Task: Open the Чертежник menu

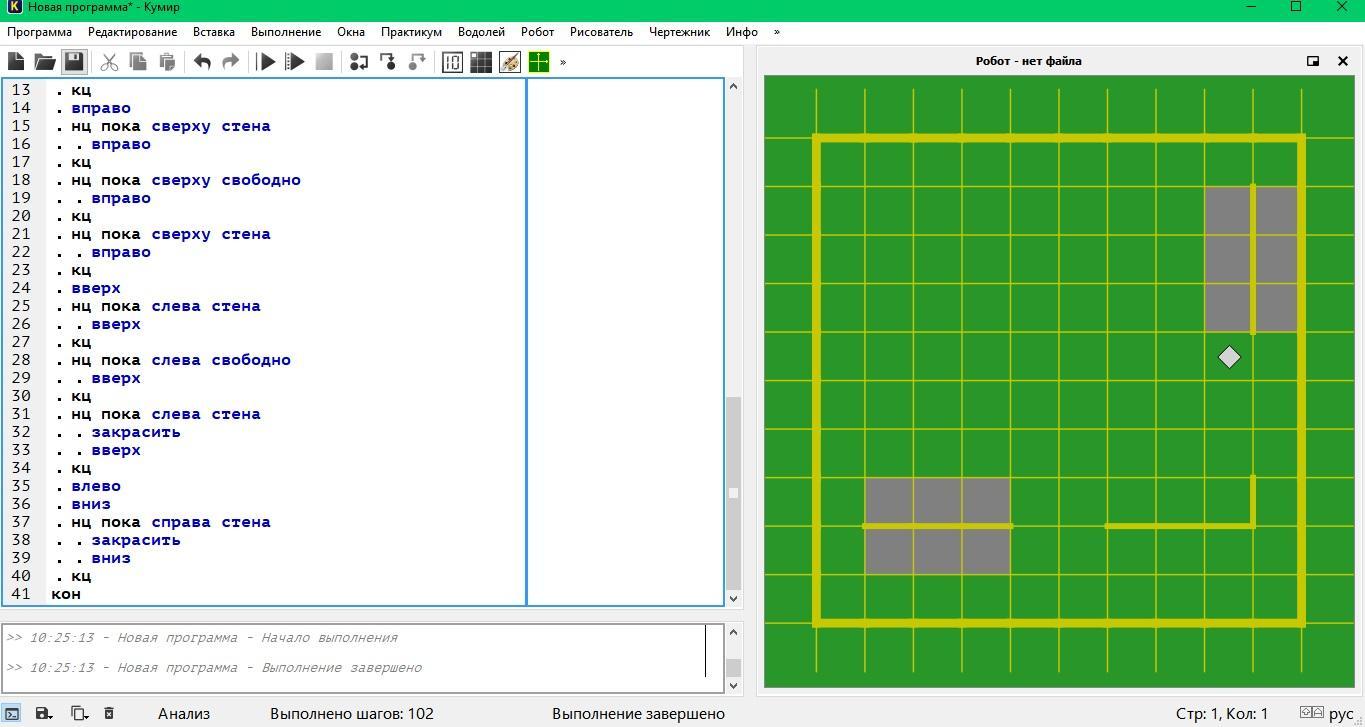Action: click(x=679, y=32)
